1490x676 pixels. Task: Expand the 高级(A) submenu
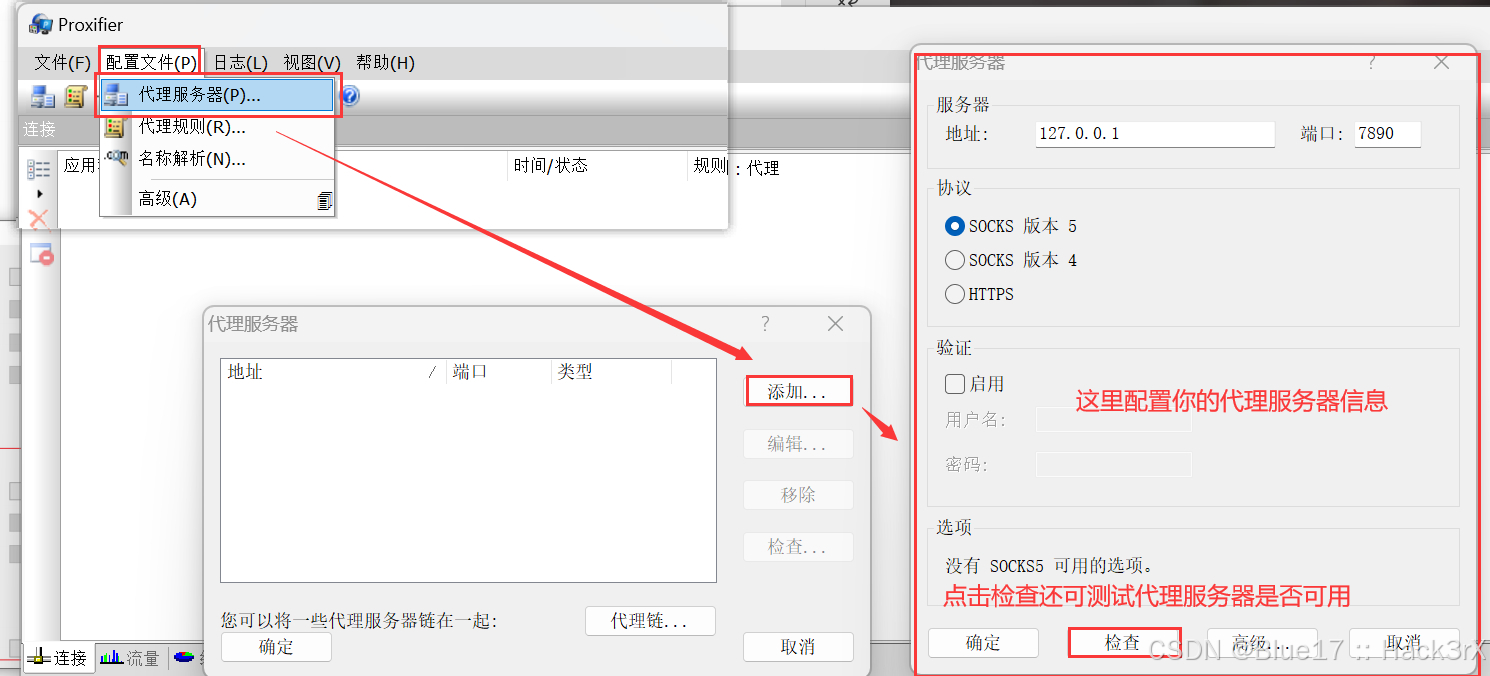click(x=217, y=199)
